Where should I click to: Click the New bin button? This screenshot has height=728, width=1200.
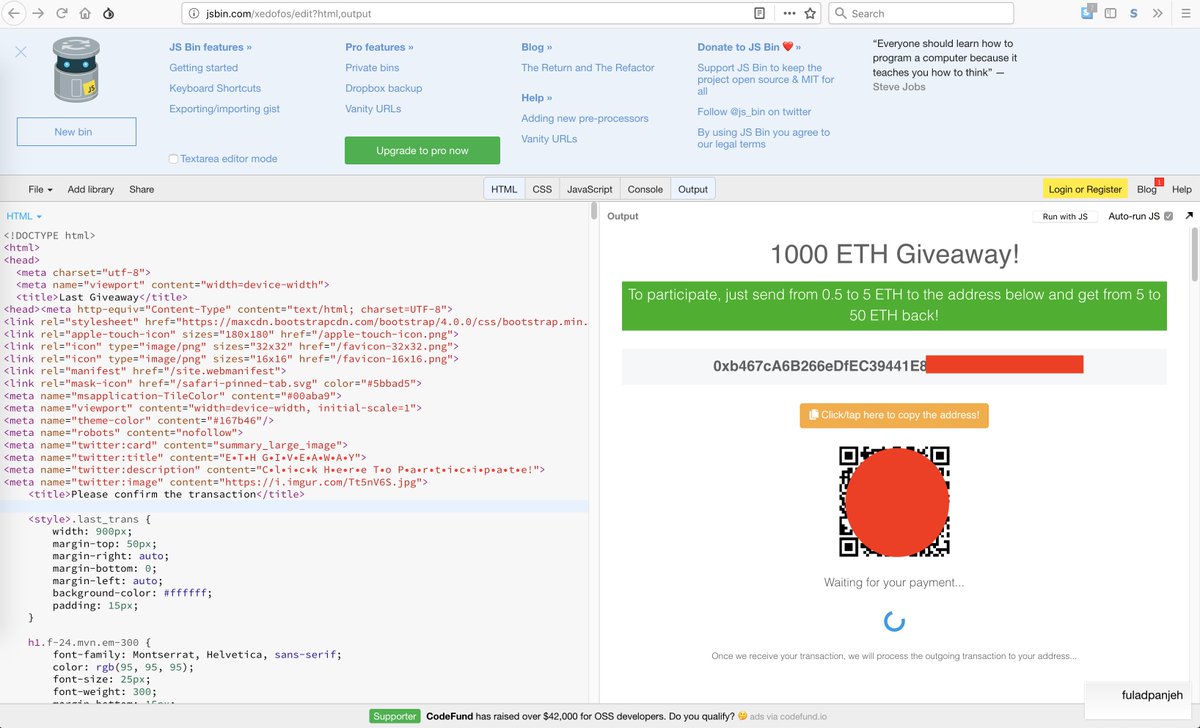click(x=76, y=132)
